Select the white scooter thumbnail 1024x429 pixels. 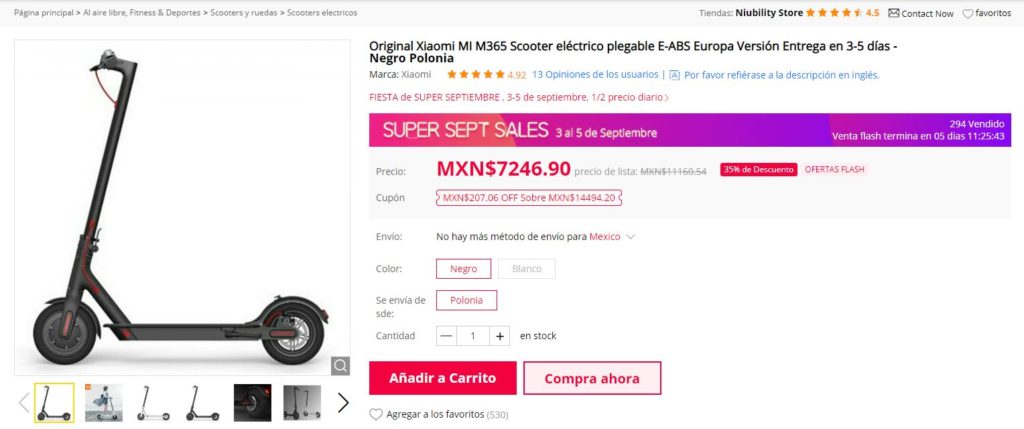coord(153,403)
